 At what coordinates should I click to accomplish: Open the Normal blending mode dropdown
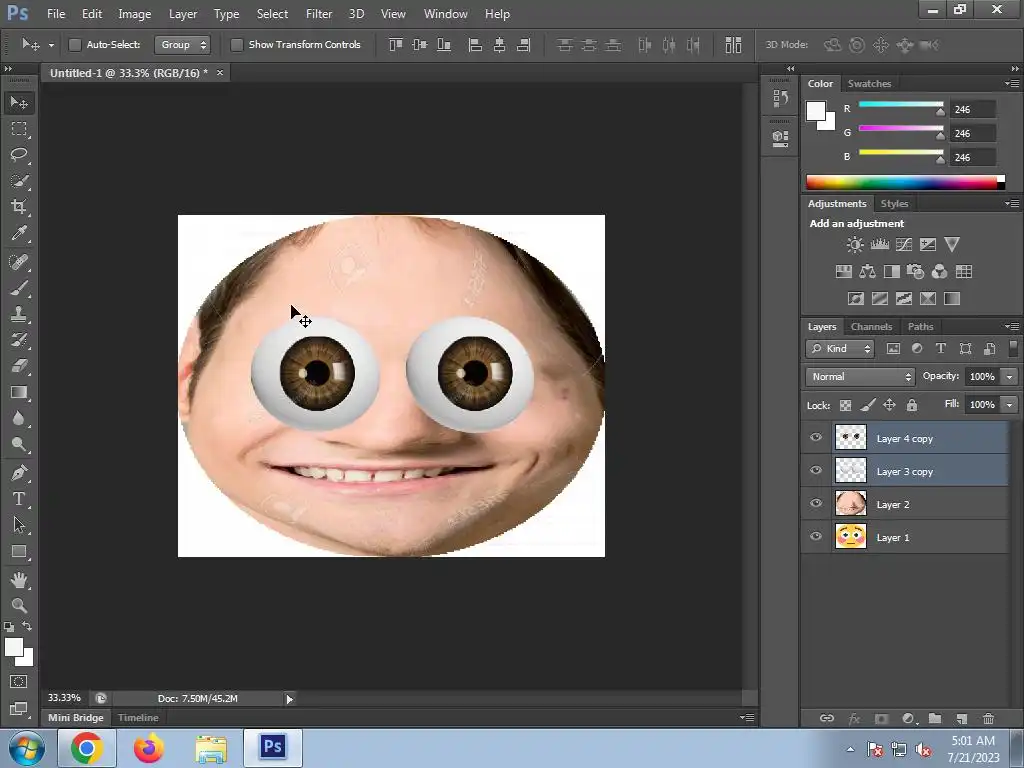tap(860, 377)
